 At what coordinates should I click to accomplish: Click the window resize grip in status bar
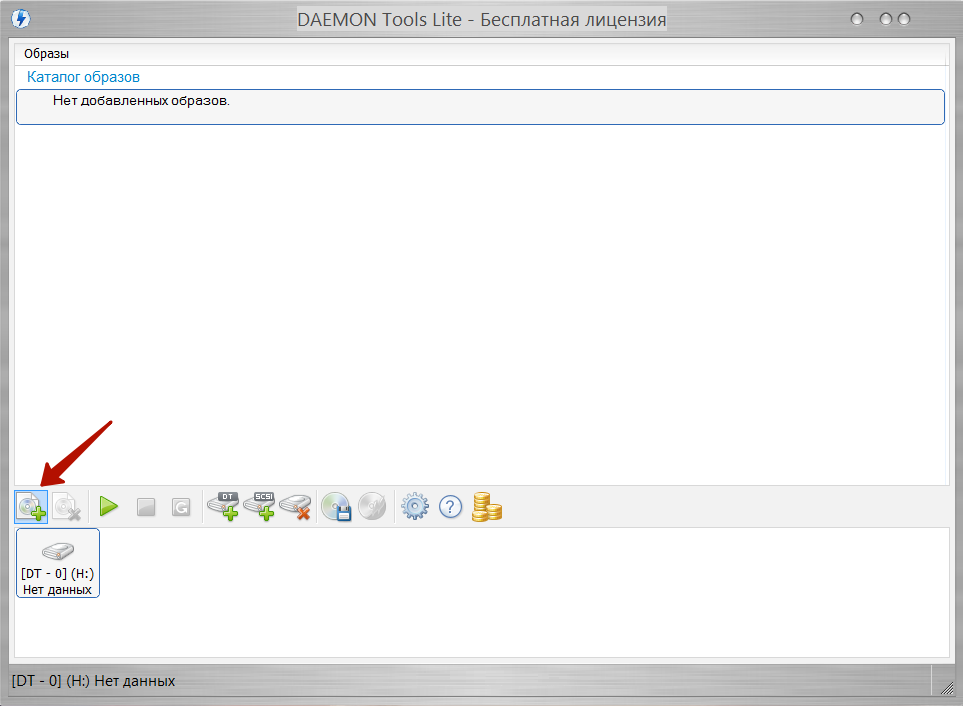click(942, 684)
